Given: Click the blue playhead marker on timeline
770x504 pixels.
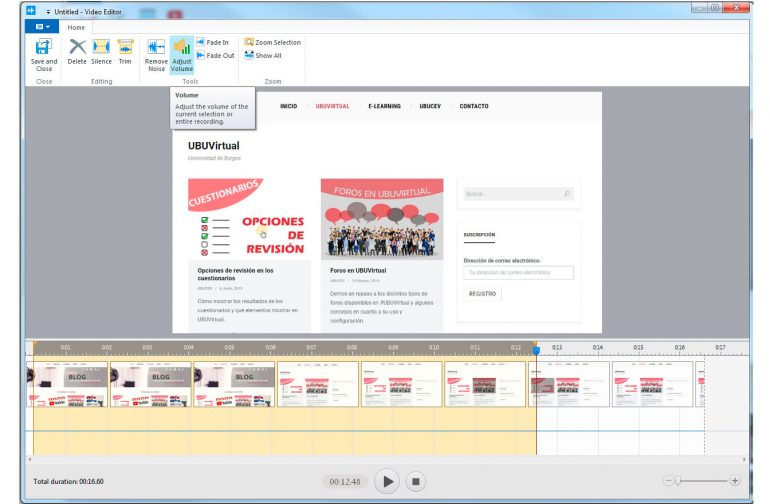Looking at the screenshot, I should click(x=536, y=350).
